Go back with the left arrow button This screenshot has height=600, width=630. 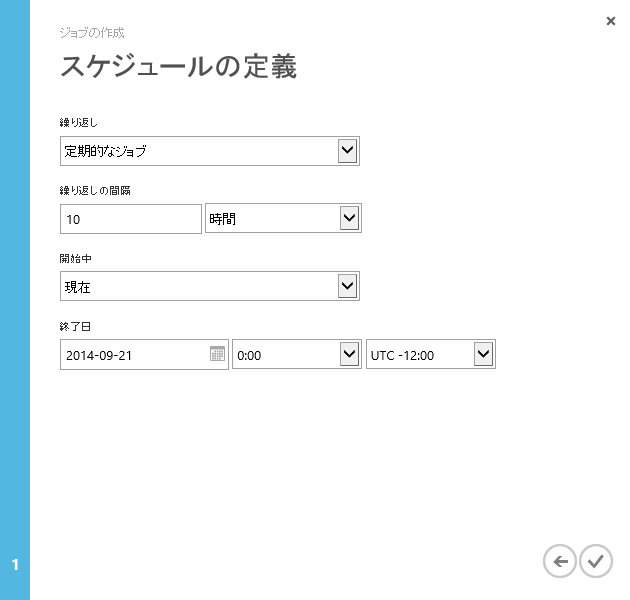[560, 561]
